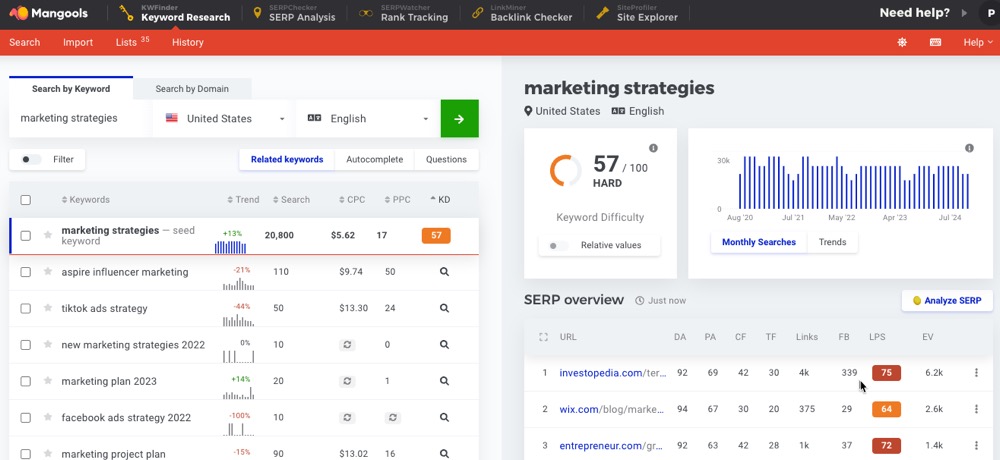This screenshot has height=460, width=1000.
Task: Open info icon on monthly searches chart
Action: tap(969, 148)
